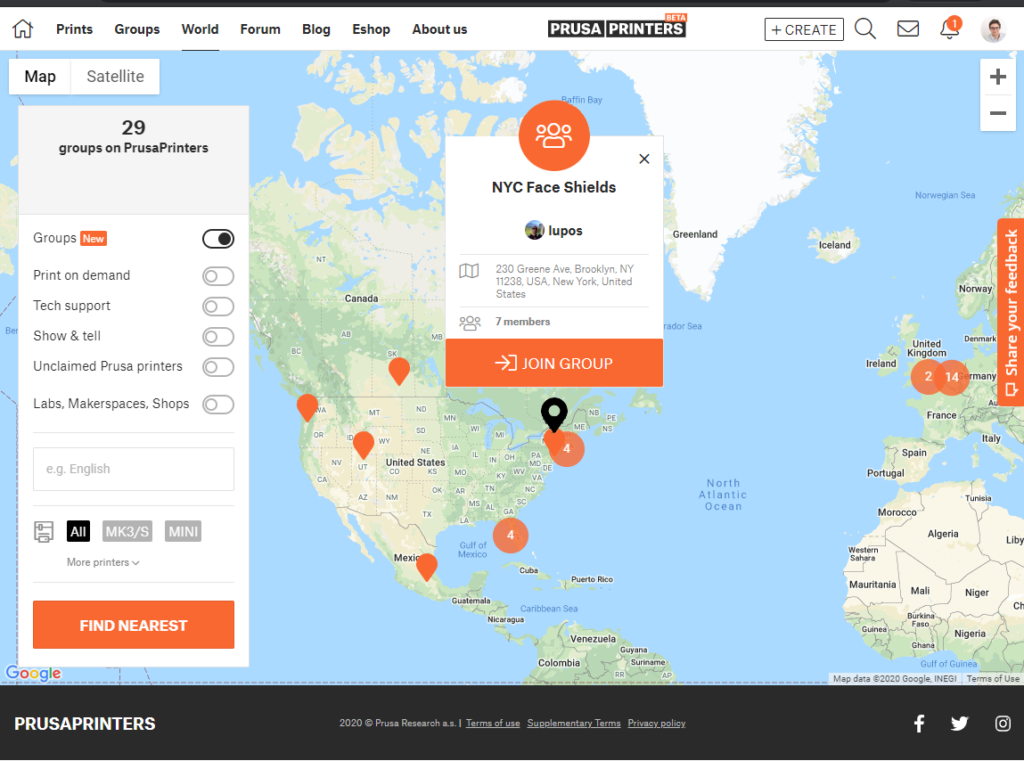The height and width of the screenshot is (761, 1024).
Task: Click the NYC Face Shields title
Action: (x=554, y=187)
